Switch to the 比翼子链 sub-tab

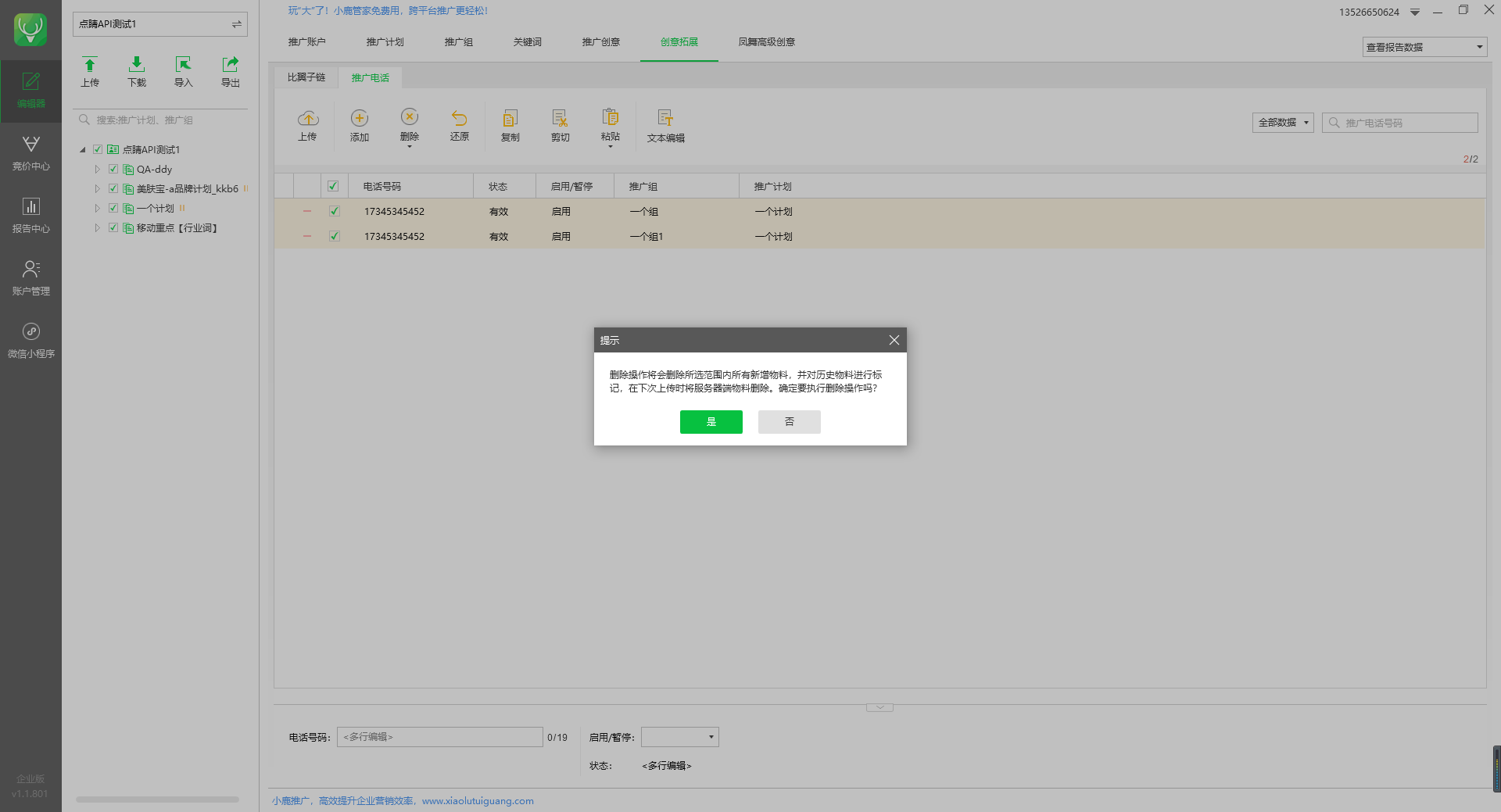pyautogui.click(x=306, y=77)
